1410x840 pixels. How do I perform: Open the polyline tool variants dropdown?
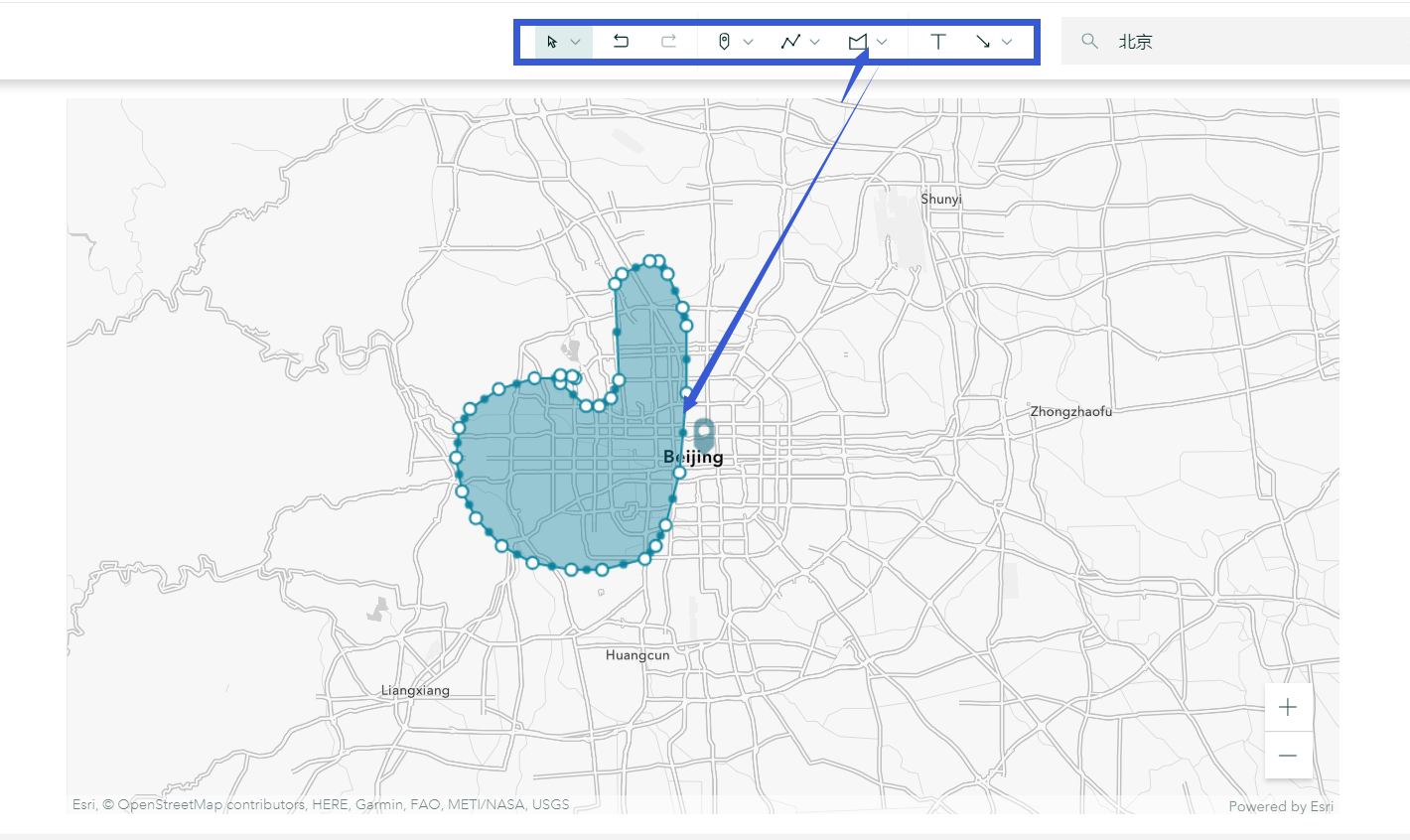point(814,41)
